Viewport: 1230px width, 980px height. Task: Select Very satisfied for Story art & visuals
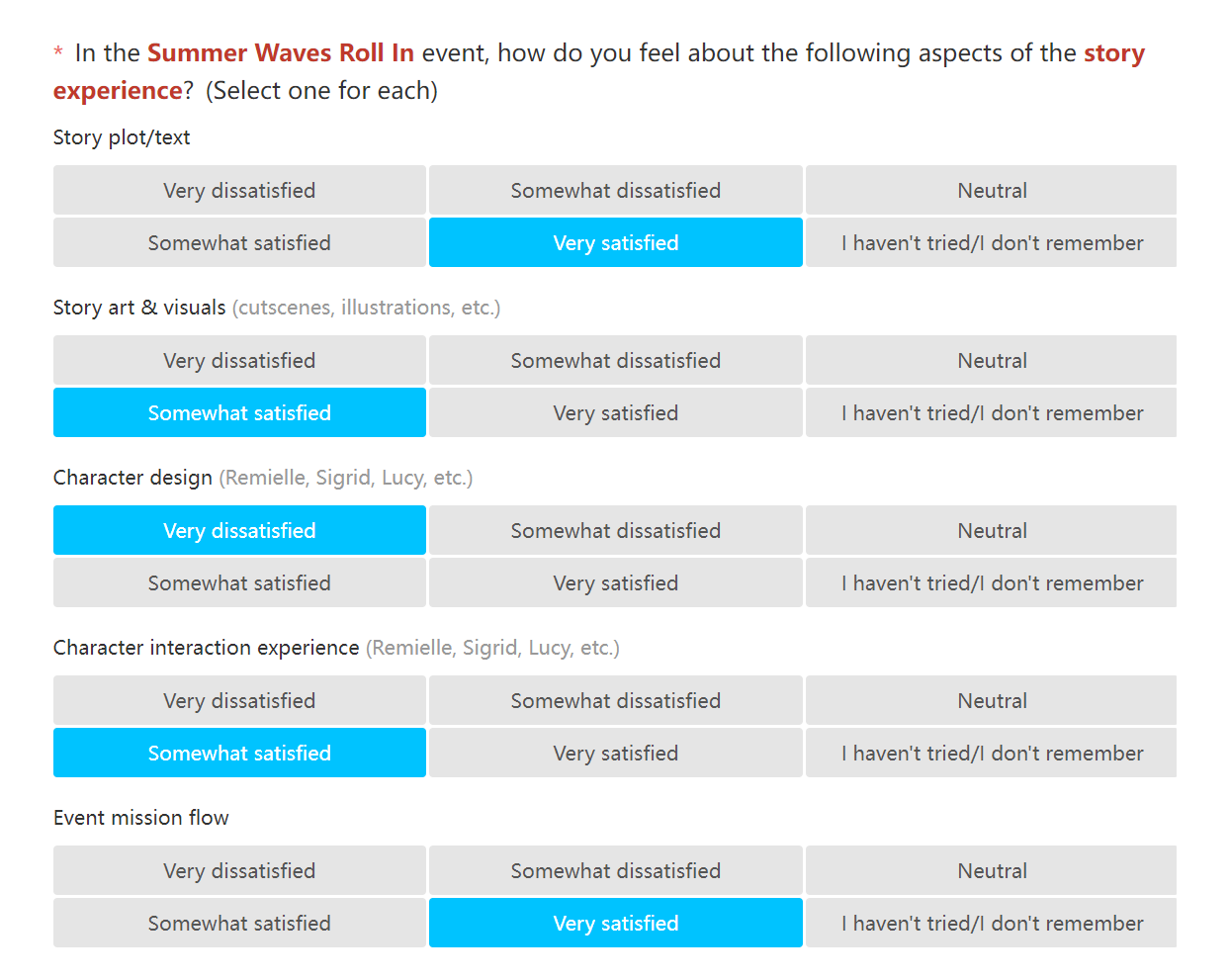tap(616, 412)
